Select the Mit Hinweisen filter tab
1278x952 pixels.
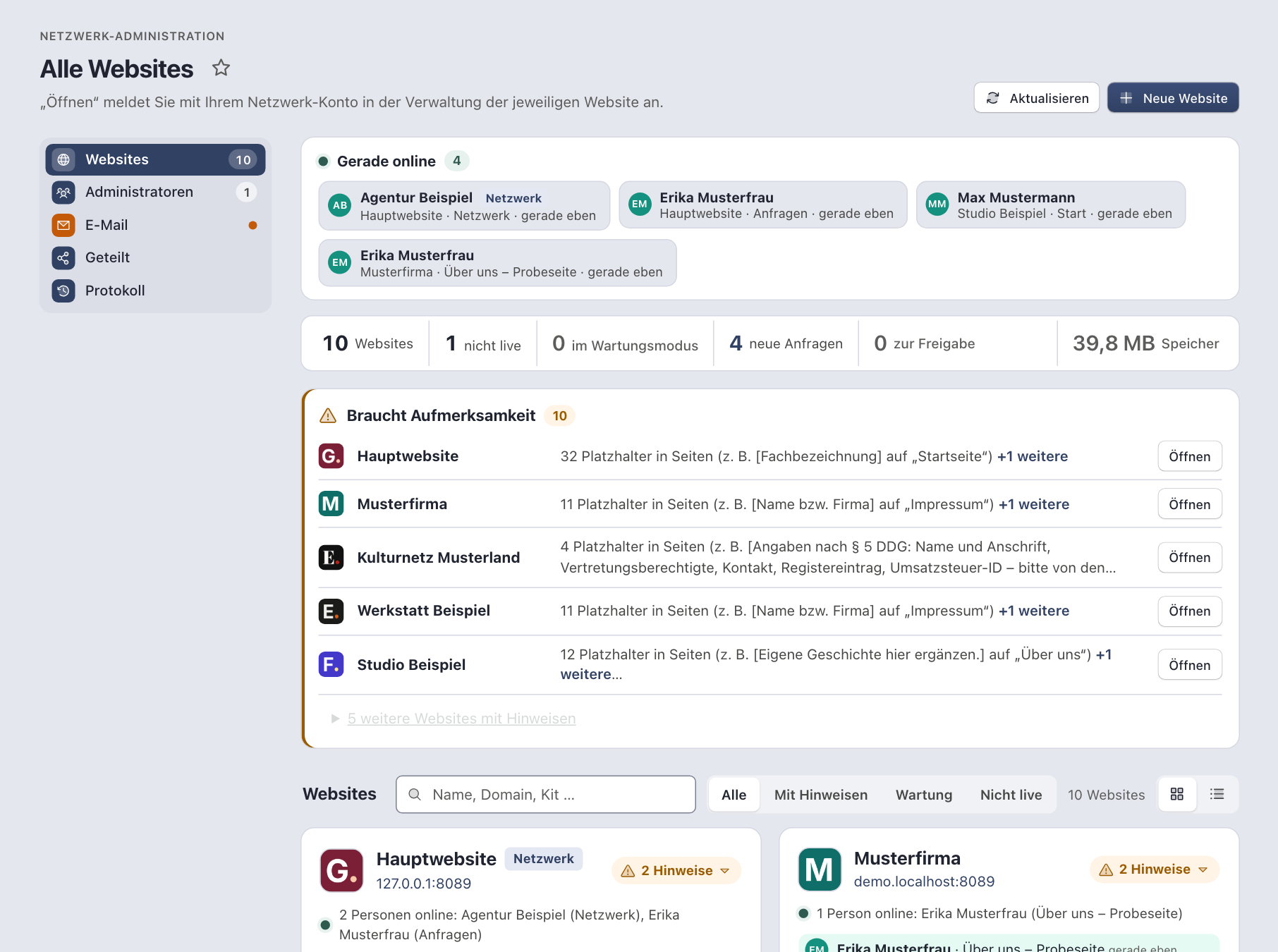pos(821,795)
